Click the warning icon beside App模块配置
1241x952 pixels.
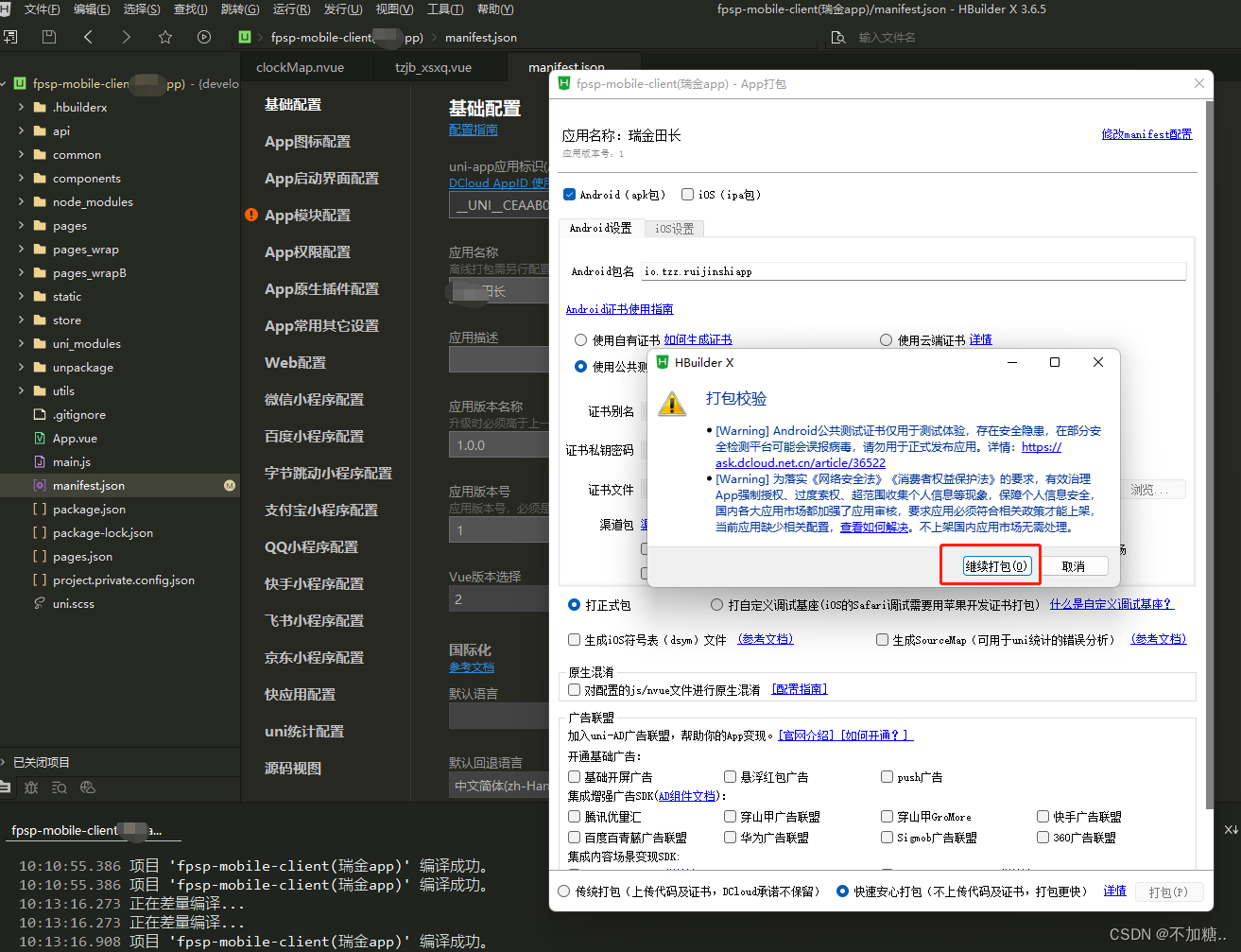(251, 215)
